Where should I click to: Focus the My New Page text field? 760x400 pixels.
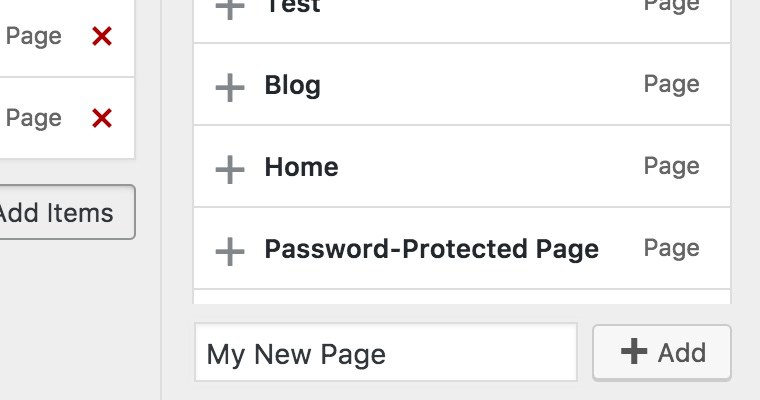click(x=385, y=353)
